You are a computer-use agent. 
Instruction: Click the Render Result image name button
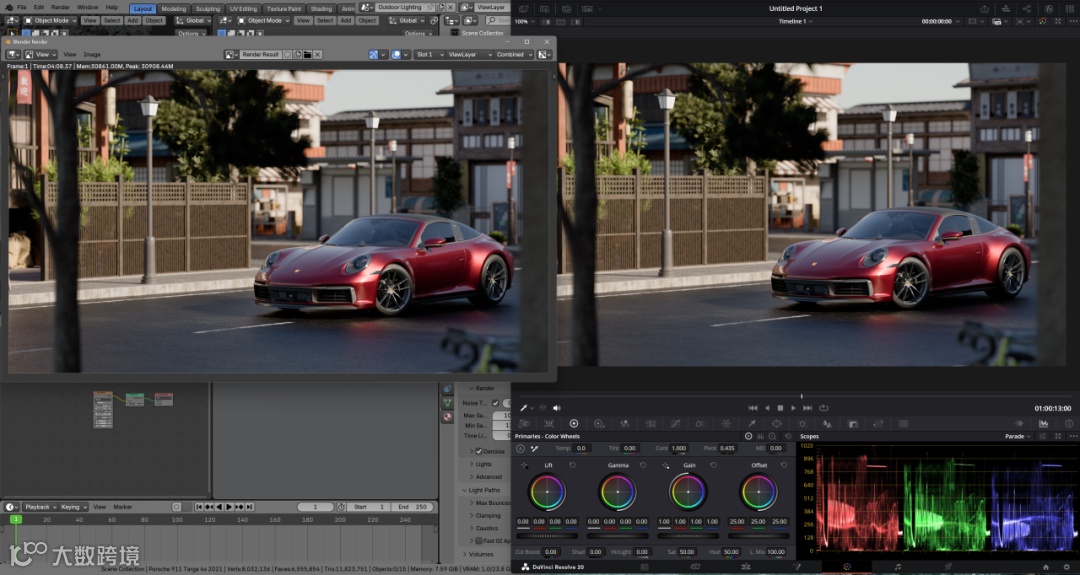click(x=261, y=54)
